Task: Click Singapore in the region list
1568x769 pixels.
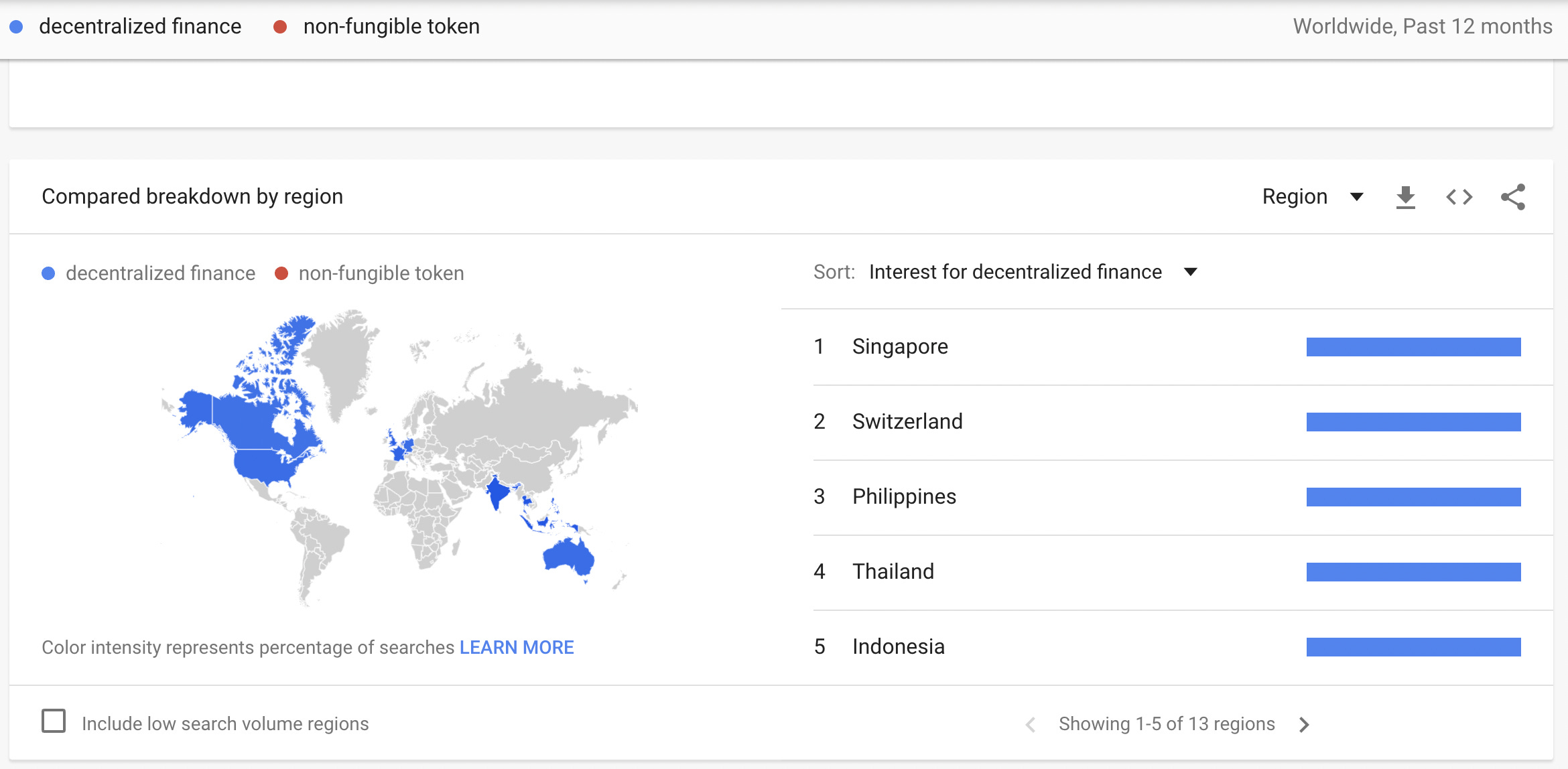Action: coord(900,347)
